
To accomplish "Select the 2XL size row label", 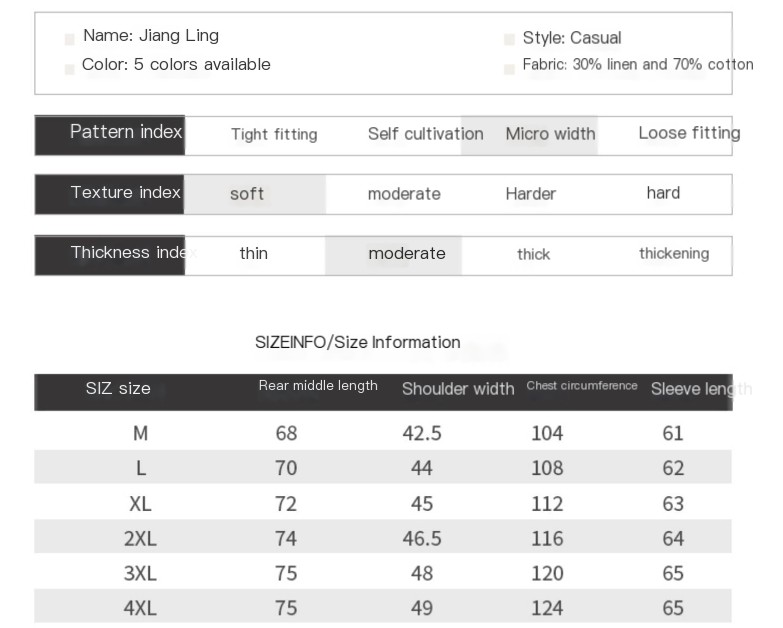I will point(140,538).
